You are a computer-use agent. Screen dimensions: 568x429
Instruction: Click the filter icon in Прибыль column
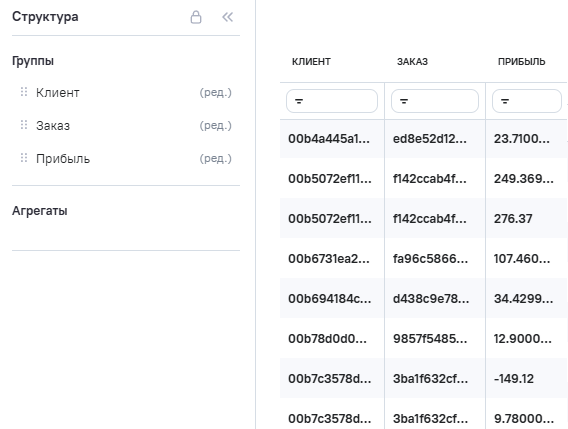pos(505,101)
